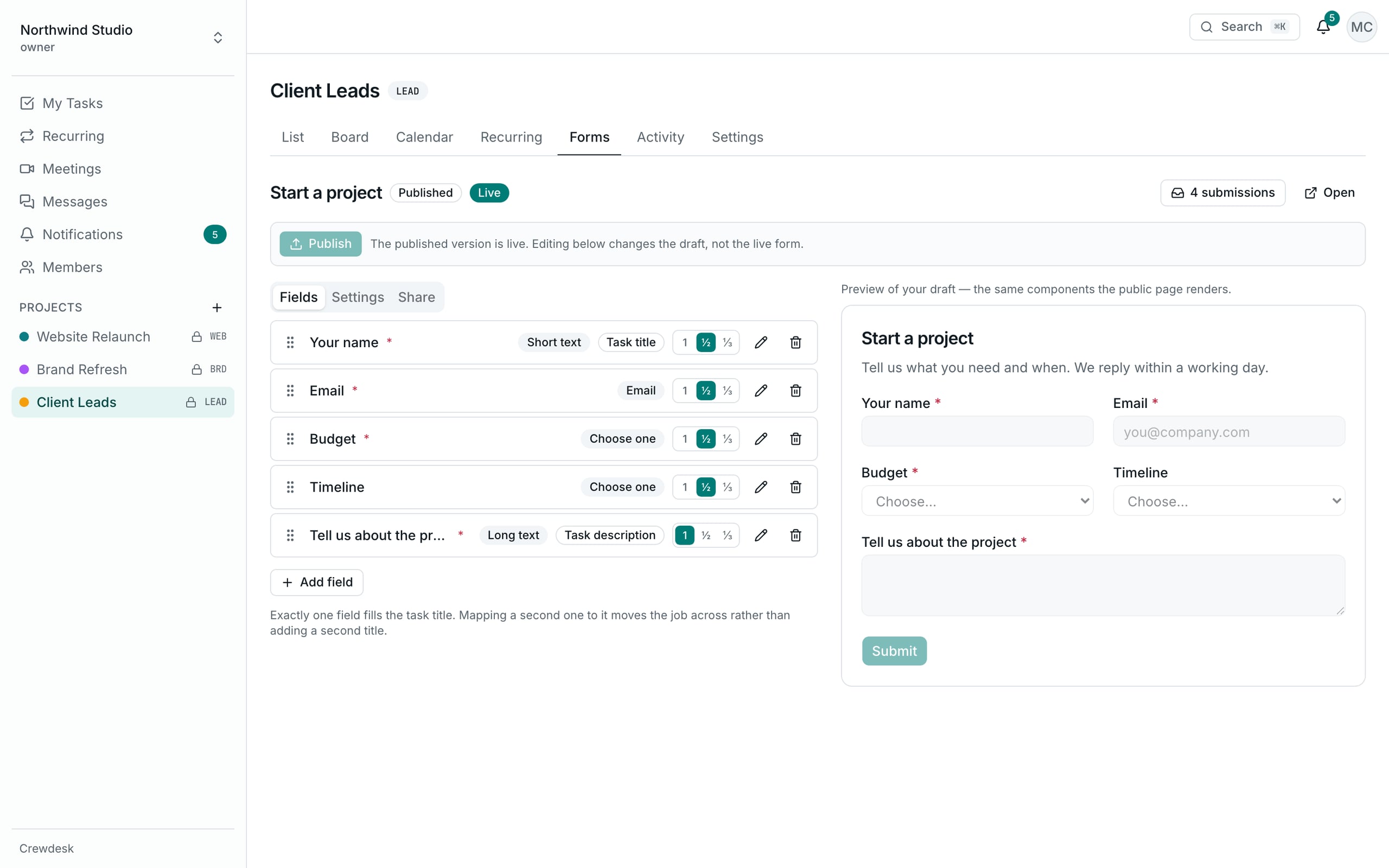Screen dimensions: 1389x868
Task: View the 4 submissions
Action: 1222,193
